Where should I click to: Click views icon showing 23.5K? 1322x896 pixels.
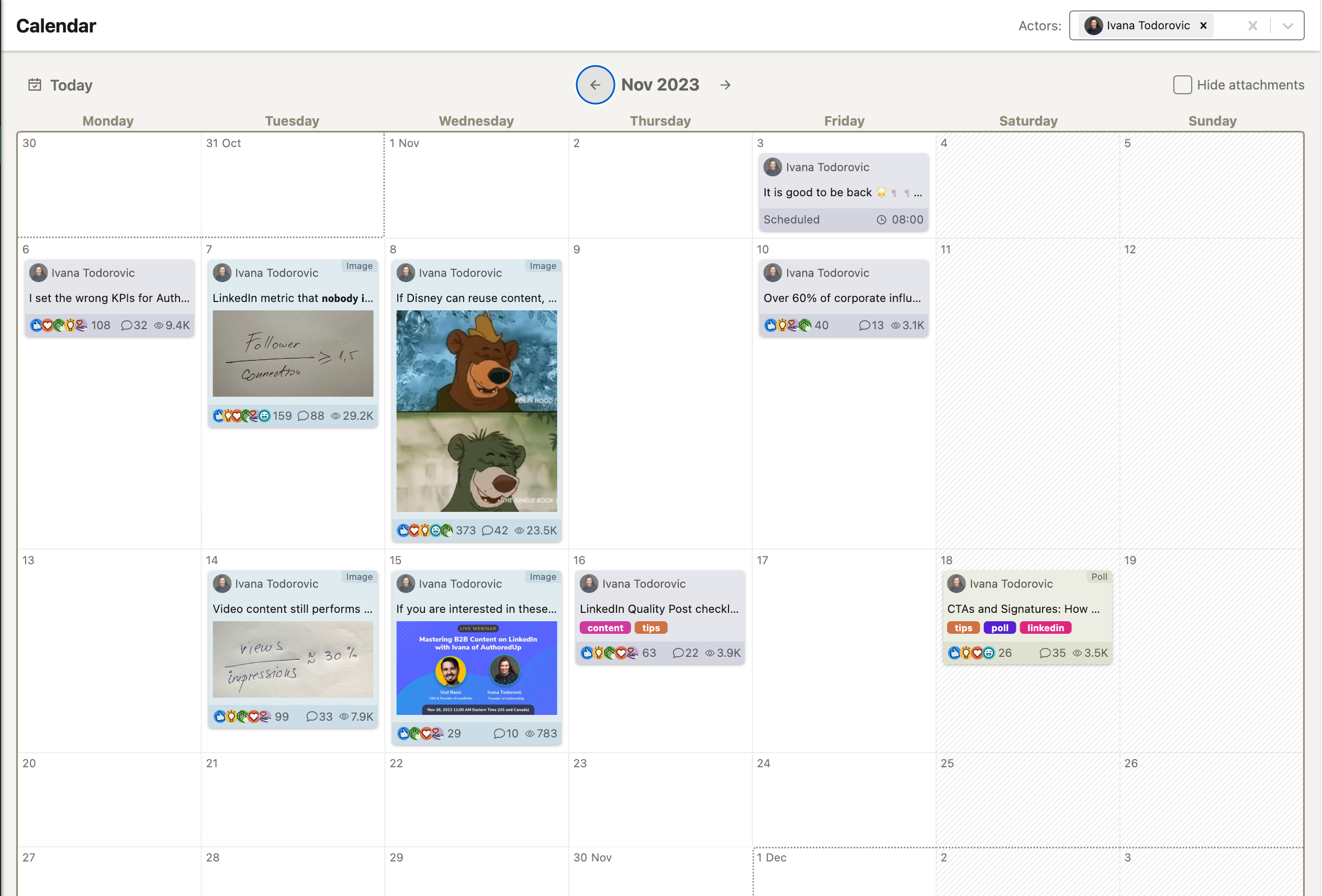tap(519, 530)
